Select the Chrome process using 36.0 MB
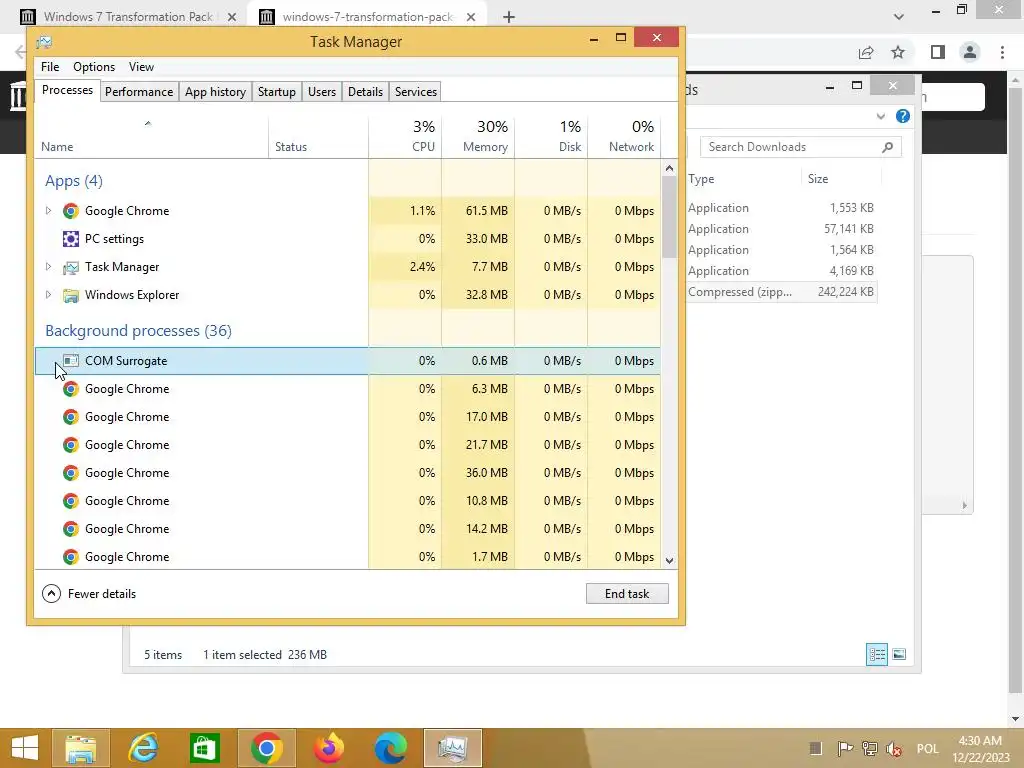This screenshot has width=1024, height=768. pos(347,473)
